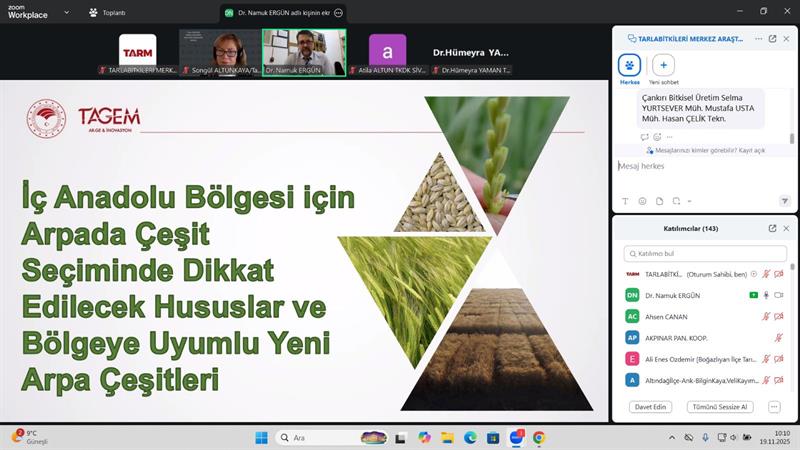Click the Davet Edin button
The width and height of the screenshot is (800, 450).
click(x=650, y=407)
